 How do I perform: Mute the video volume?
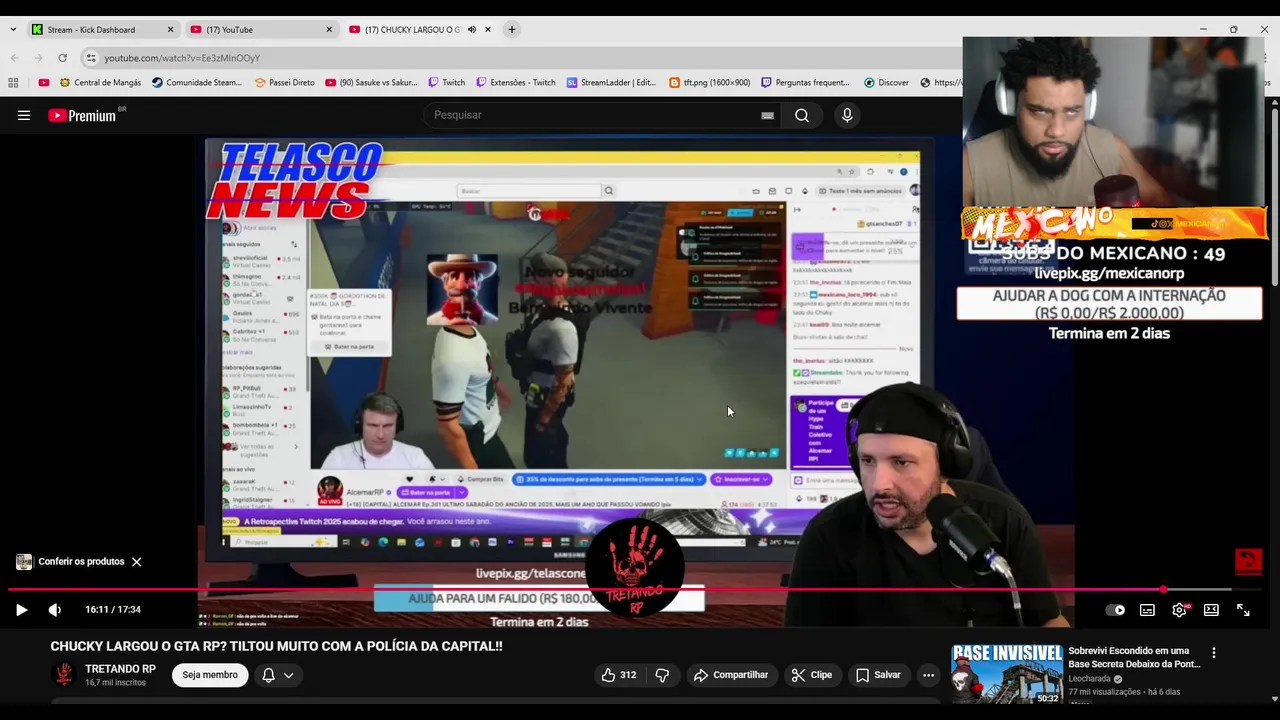[55, 610]
